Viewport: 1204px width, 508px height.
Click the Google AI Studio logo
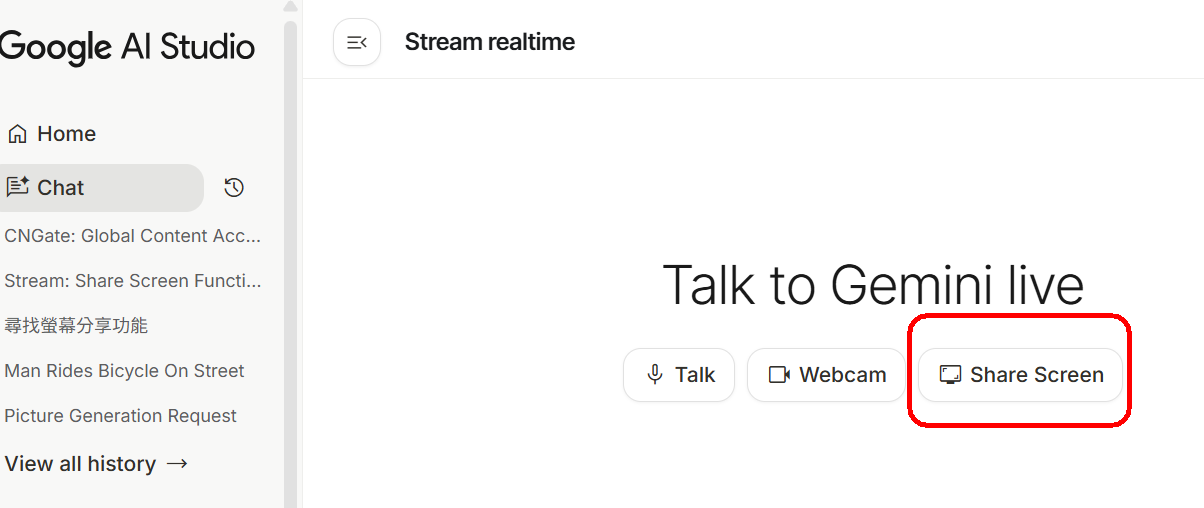tap(127, 46)
